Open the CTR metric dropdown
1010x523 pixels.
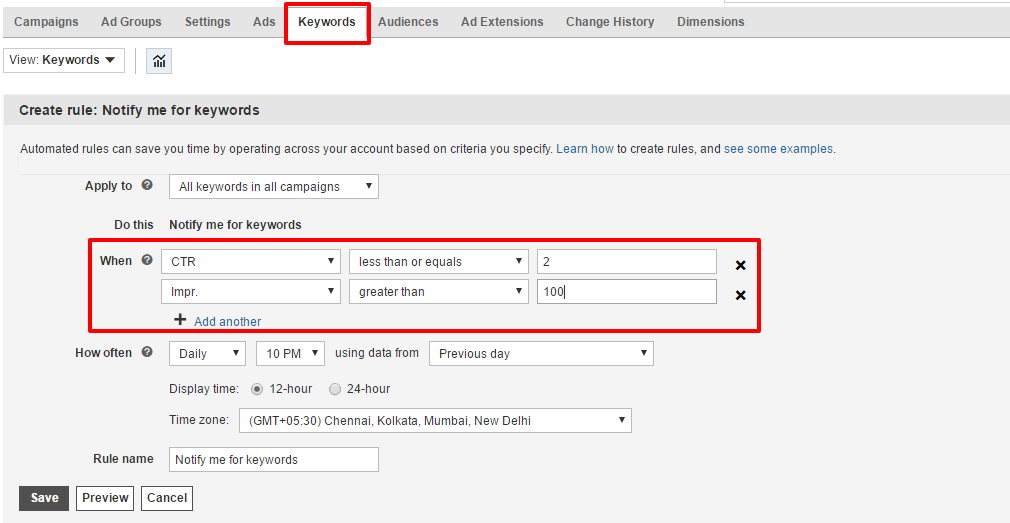(251, 262)
